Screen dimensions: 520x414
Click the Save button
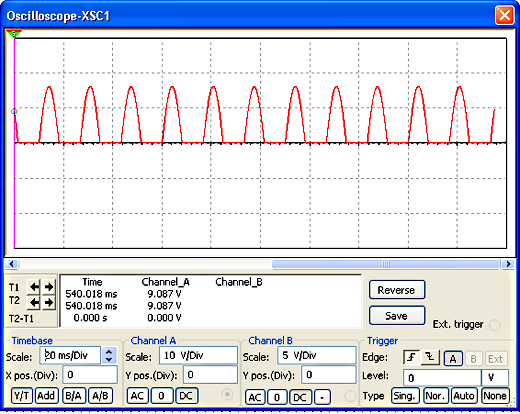tap(397, 315)
